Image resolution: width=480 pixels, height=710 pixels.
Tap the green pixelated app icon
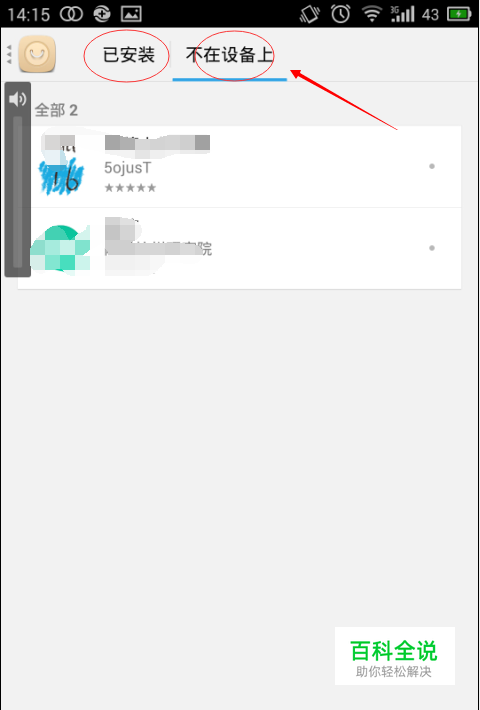tap(60, 249)
